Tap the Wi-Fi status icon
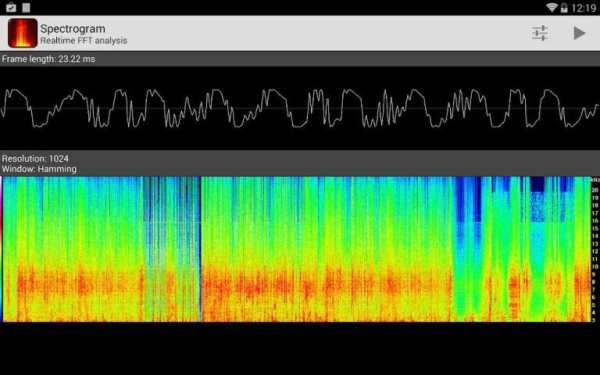 pyautogui.click(x=551, y=7)
